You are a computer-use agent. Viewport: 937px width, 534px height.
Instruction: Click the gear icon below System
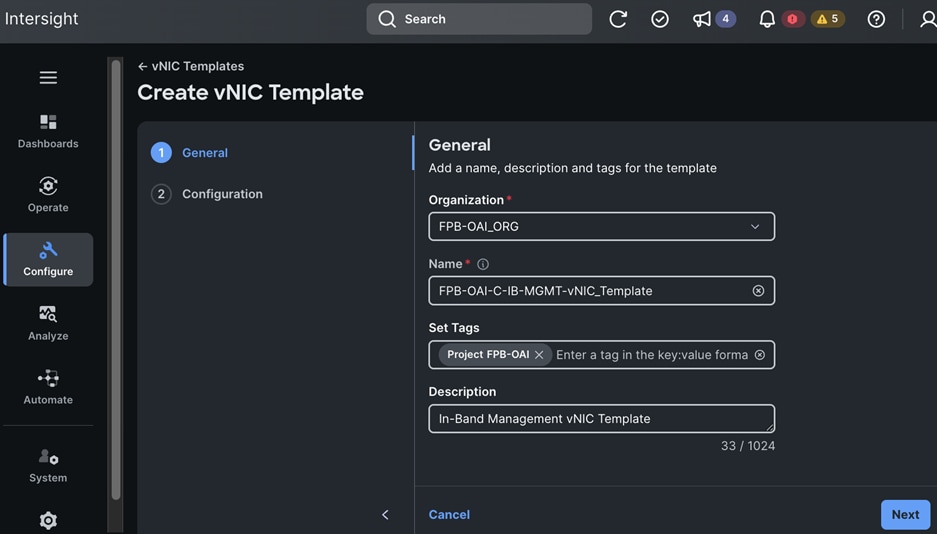[x=48, y=521]
